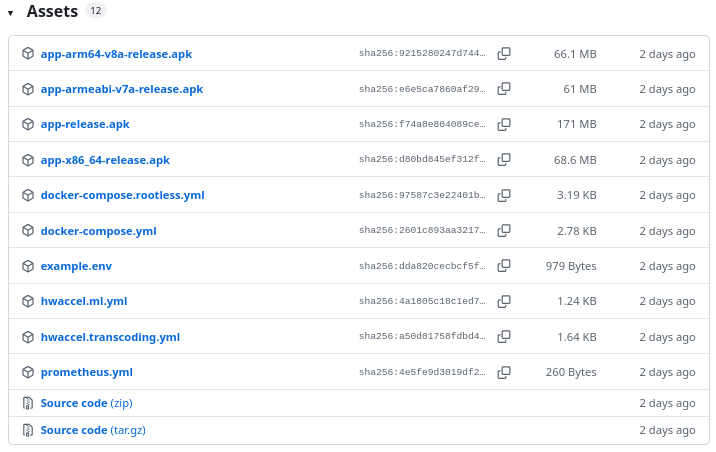Click zip file icon beside Source code (zip)

click(x=28, y=403)
